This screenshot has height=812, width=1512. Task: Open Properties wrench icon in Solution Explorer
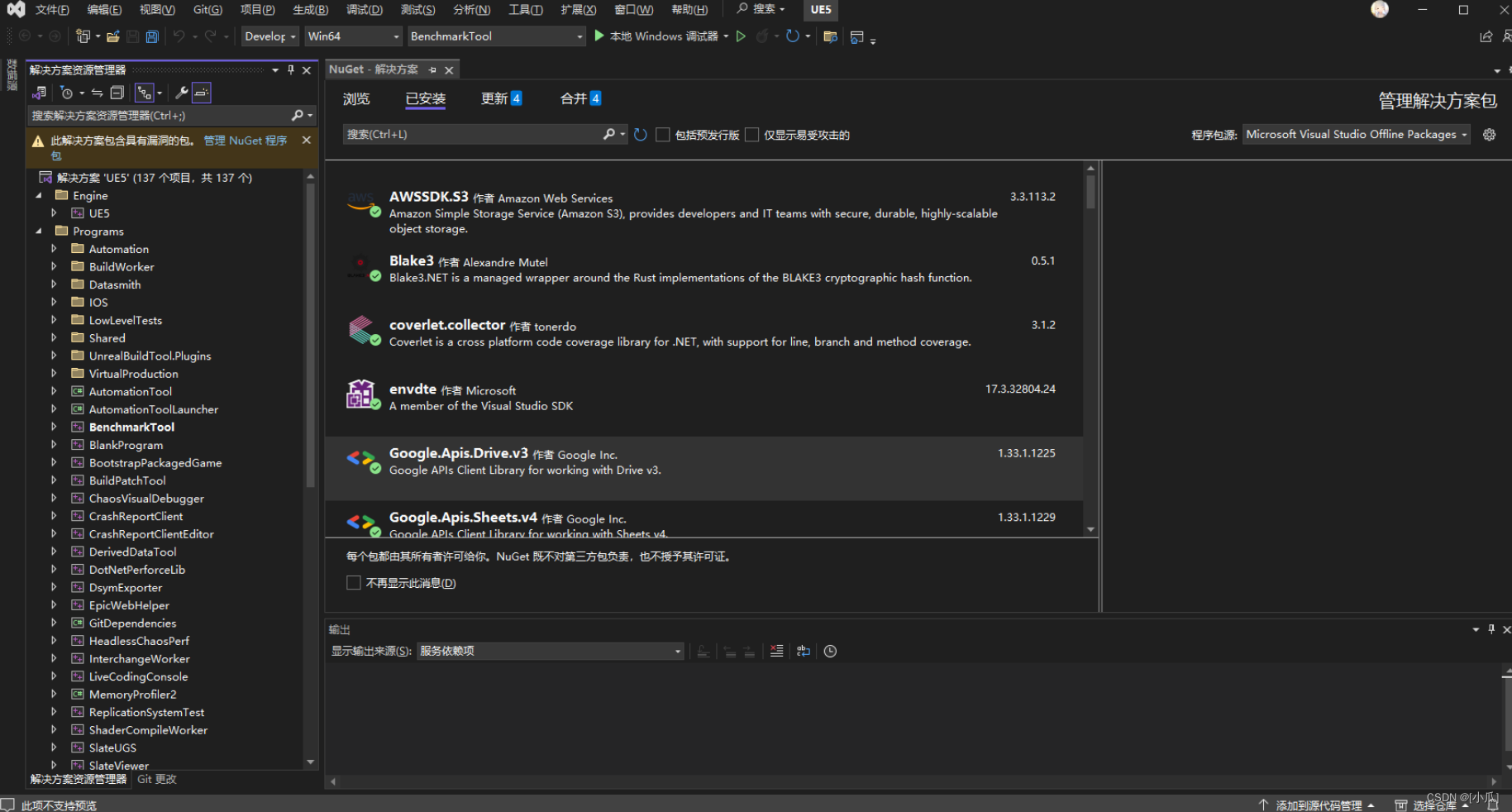click(x=182, y=93)
